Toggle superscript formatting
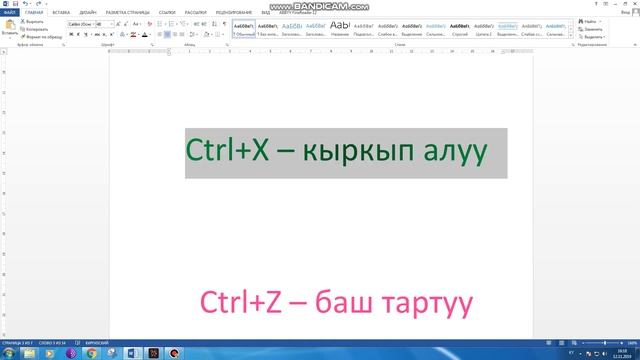 coord(111,35)
